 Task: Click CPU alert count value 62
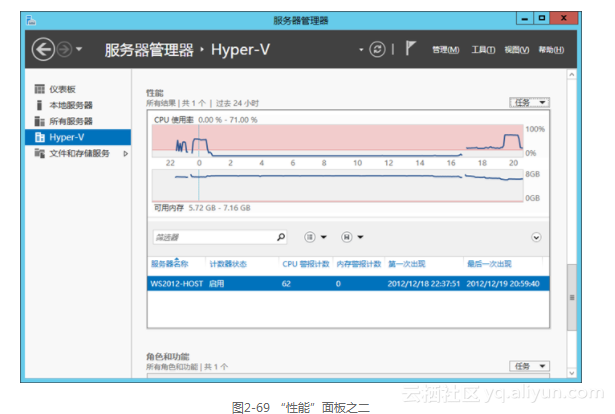286,283
